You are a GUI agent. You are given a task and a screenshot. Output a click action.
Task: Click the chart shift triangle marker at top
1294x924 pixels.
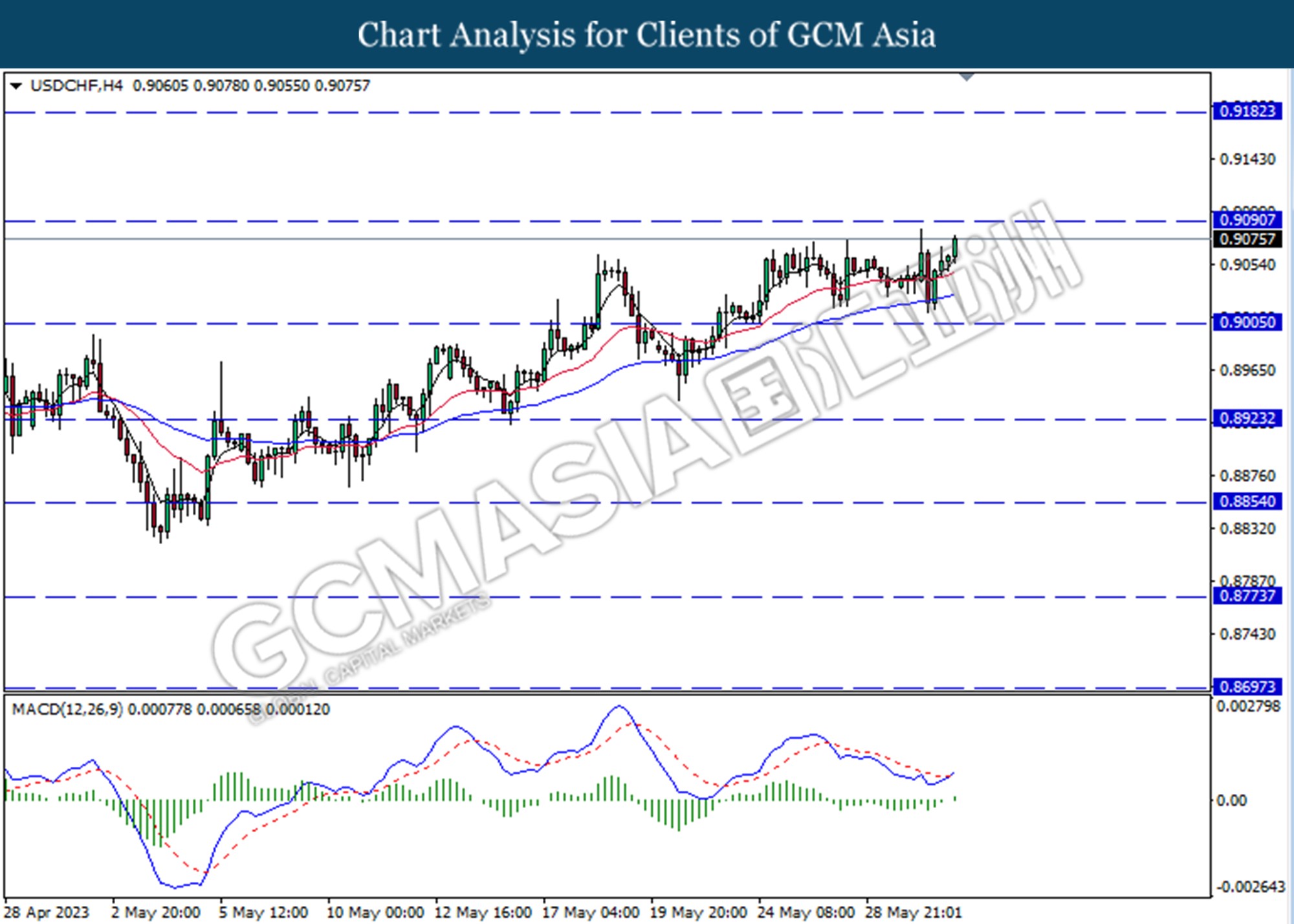pos(967,77)
